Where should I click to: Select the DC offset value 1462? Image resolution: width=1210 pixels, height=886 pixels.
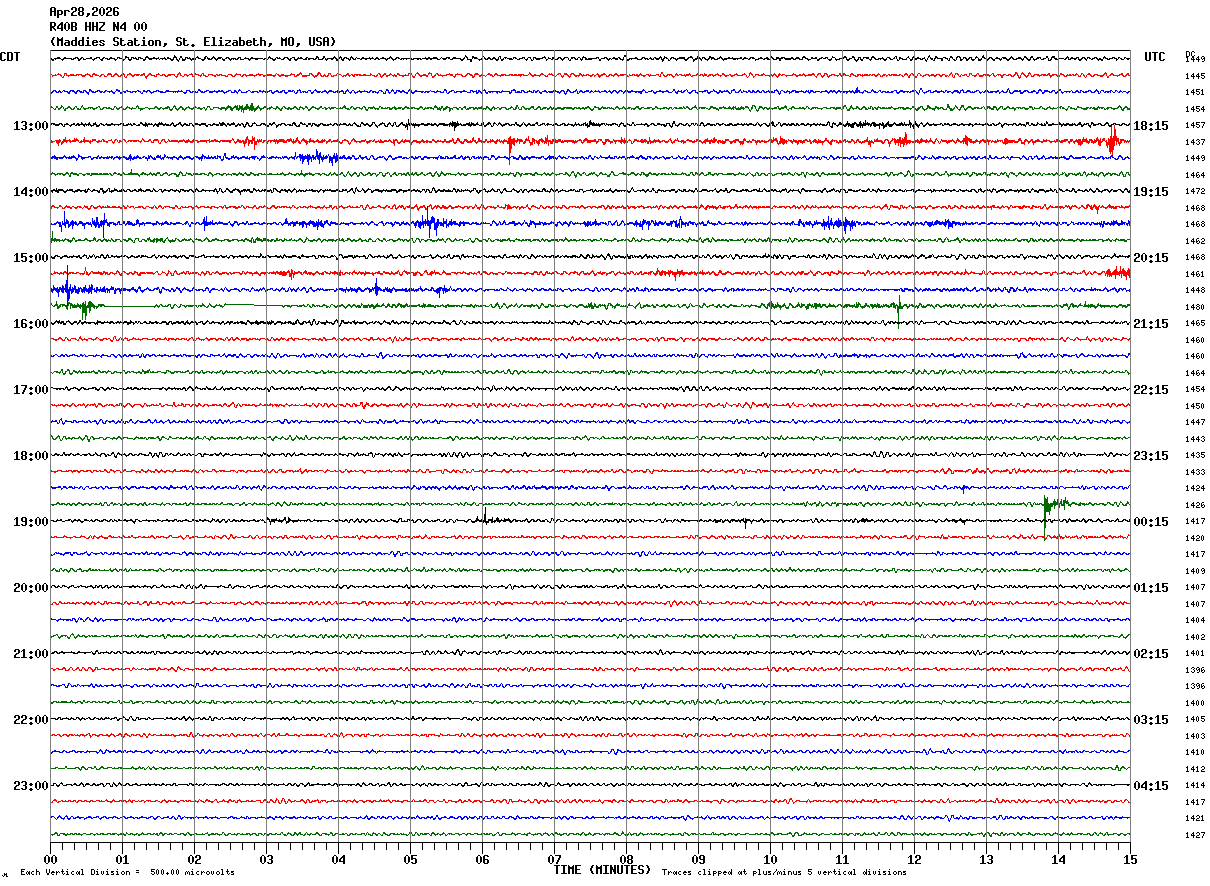tap(1195, 241)
